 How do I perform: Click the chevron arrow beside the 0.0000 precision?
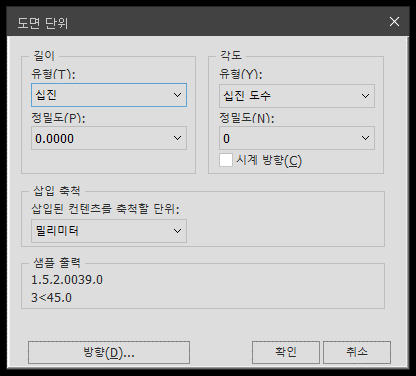[x=177, y=138]
